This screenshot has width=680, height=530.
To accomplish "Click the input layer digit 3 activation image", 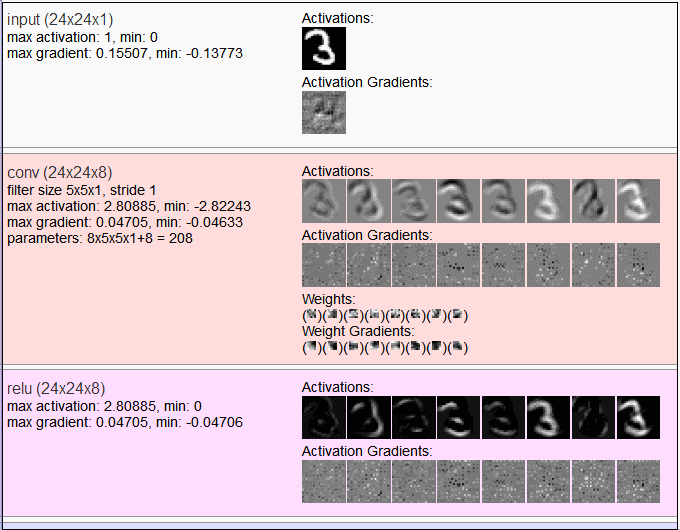I will pyautogui.click(x=324, y=48).
